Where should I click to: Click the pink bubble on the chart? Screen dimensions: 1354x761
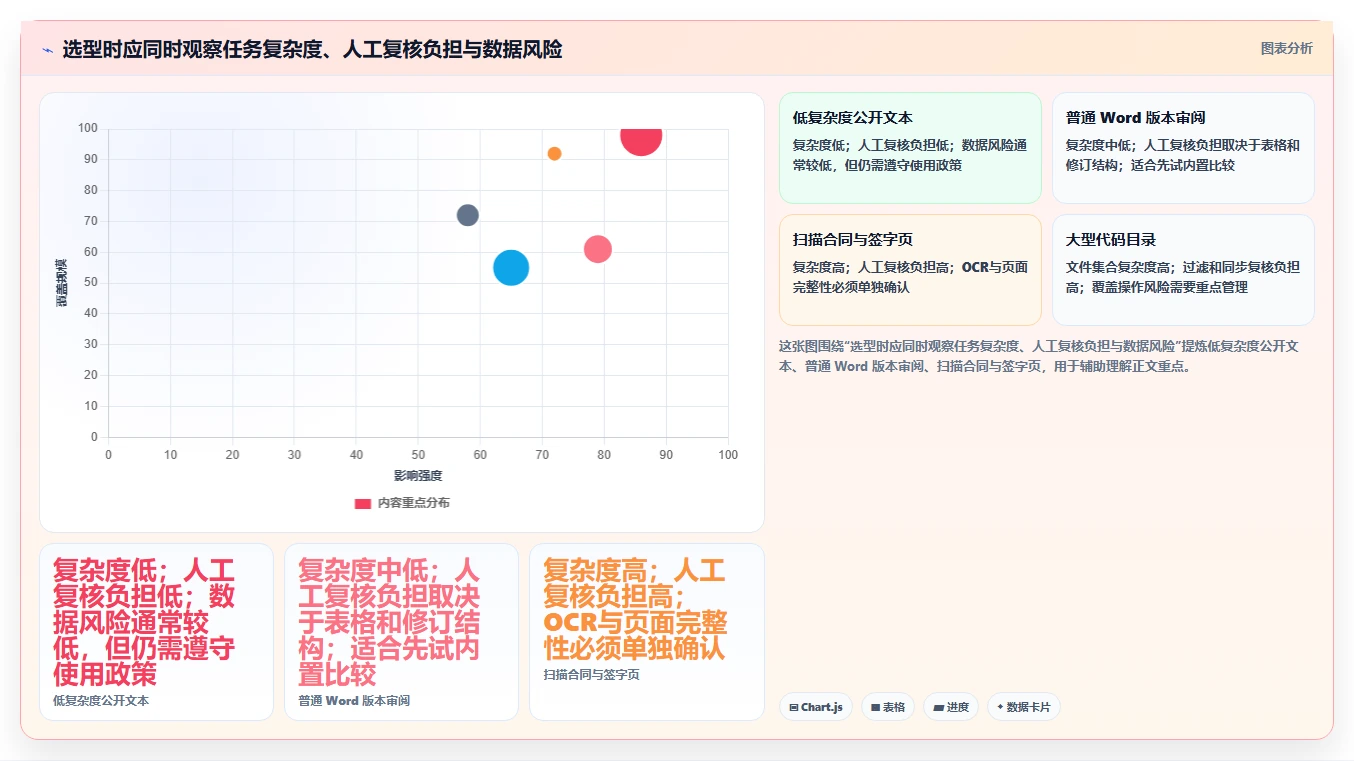point(597,249)
